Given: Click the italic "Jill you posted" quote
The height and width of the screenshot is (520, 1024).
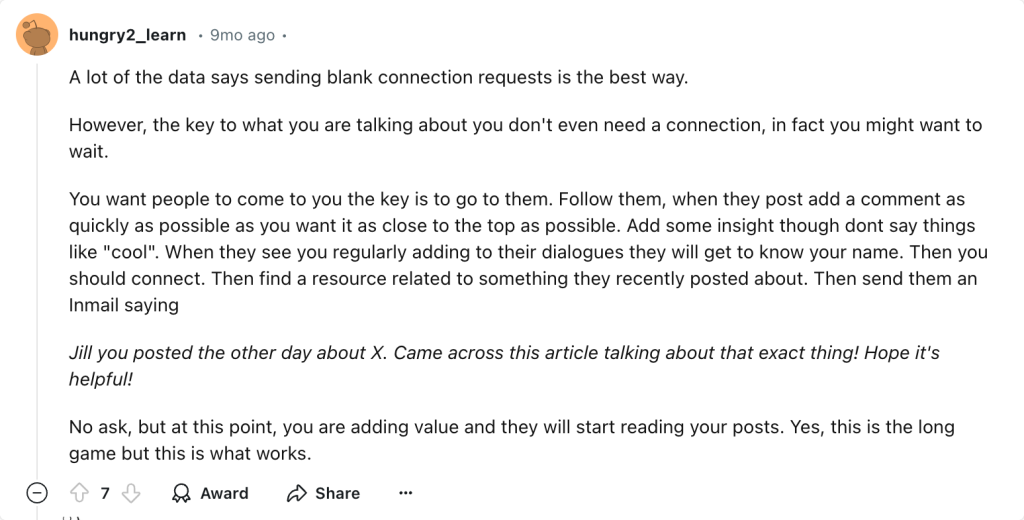Looking at the screenshot, I should [503, 366].
